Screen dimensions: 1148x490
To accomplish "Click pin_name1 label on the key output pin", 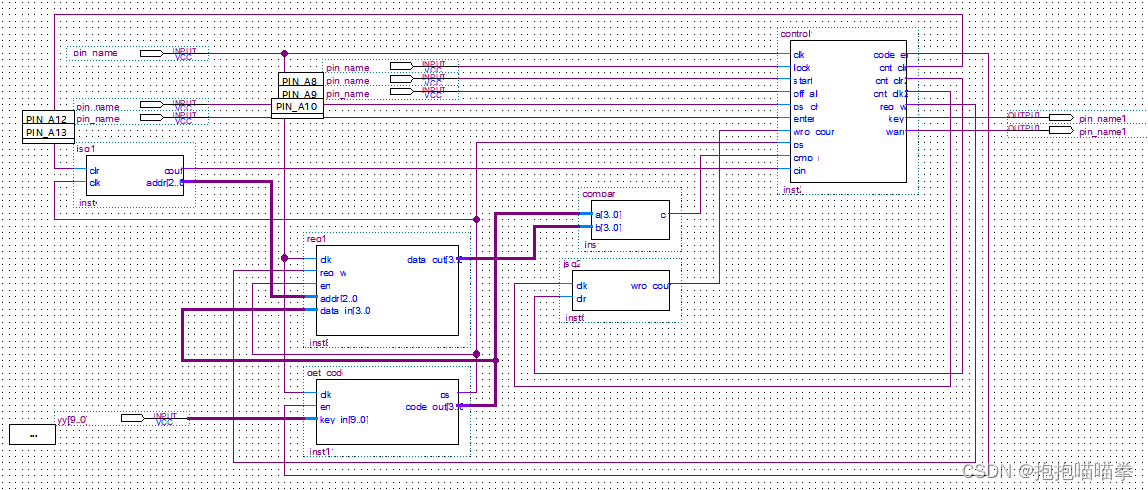I will 1103,119.
